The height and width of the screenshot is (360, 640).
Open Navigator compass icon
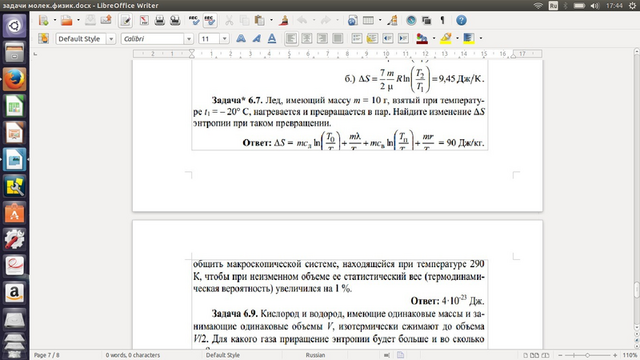(x=411, y=20)
